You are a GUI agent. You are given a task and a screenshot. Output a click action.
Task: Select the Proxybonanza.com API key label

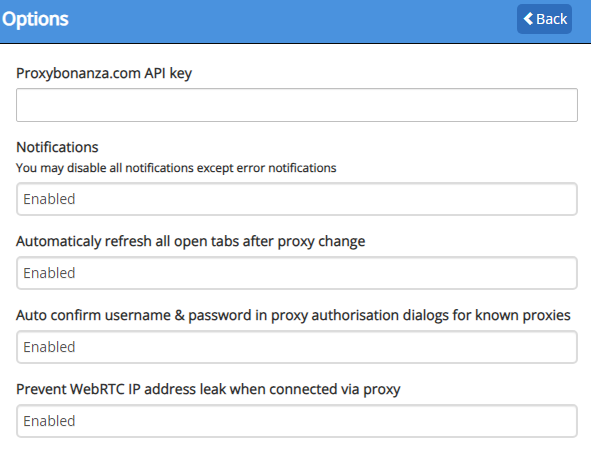[104, 73]
